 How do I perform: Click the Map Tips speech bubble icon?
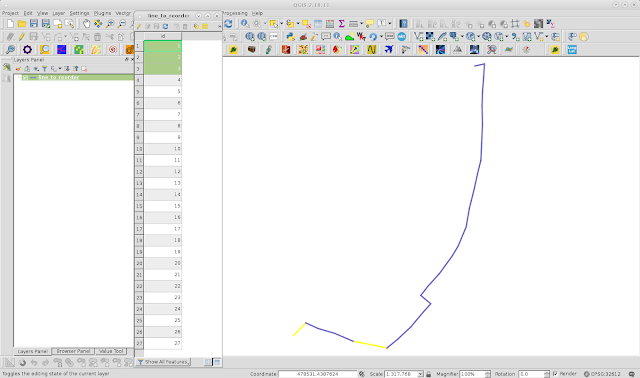pos(370,24)
